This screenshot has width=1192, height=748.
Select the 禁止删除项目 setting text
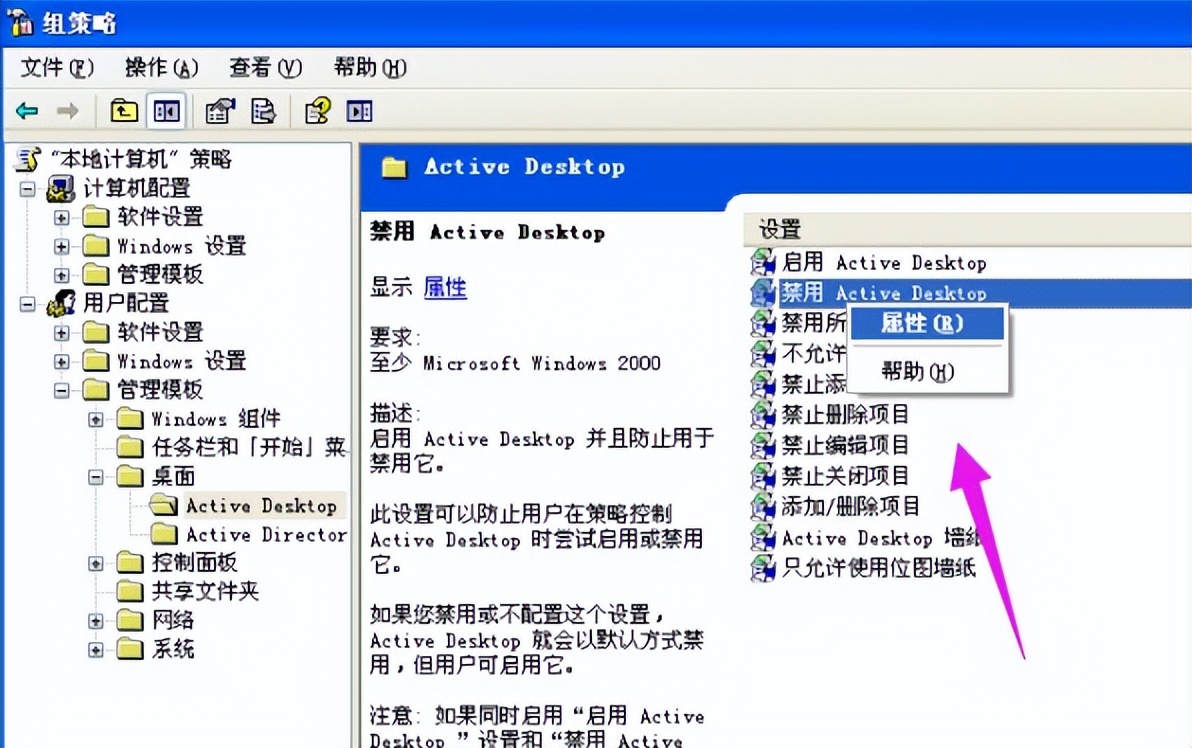(x=845, y=415)
